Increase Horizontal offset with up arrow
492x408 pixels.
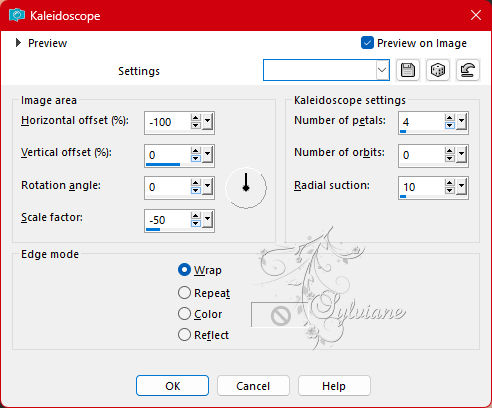coord(196,118)
